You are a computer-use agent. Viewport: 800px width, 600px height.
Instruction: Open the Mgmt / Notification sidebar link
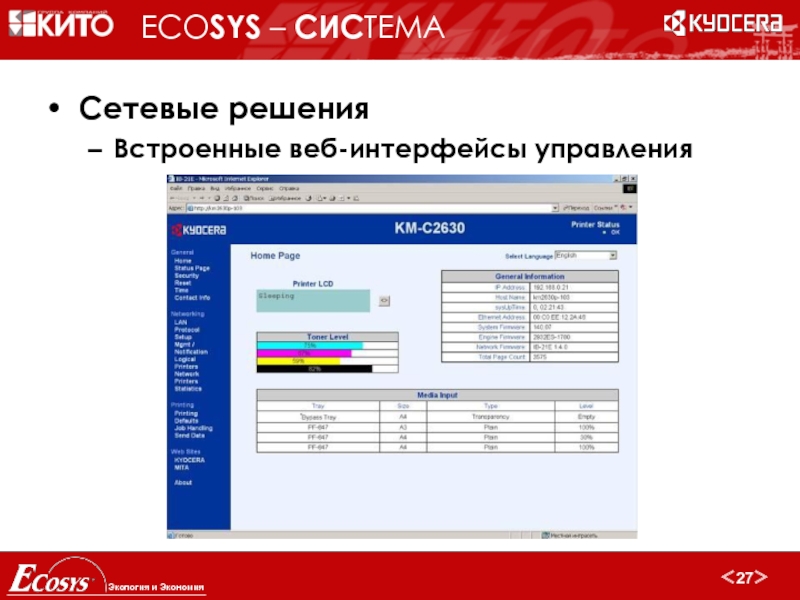point(191,348)
